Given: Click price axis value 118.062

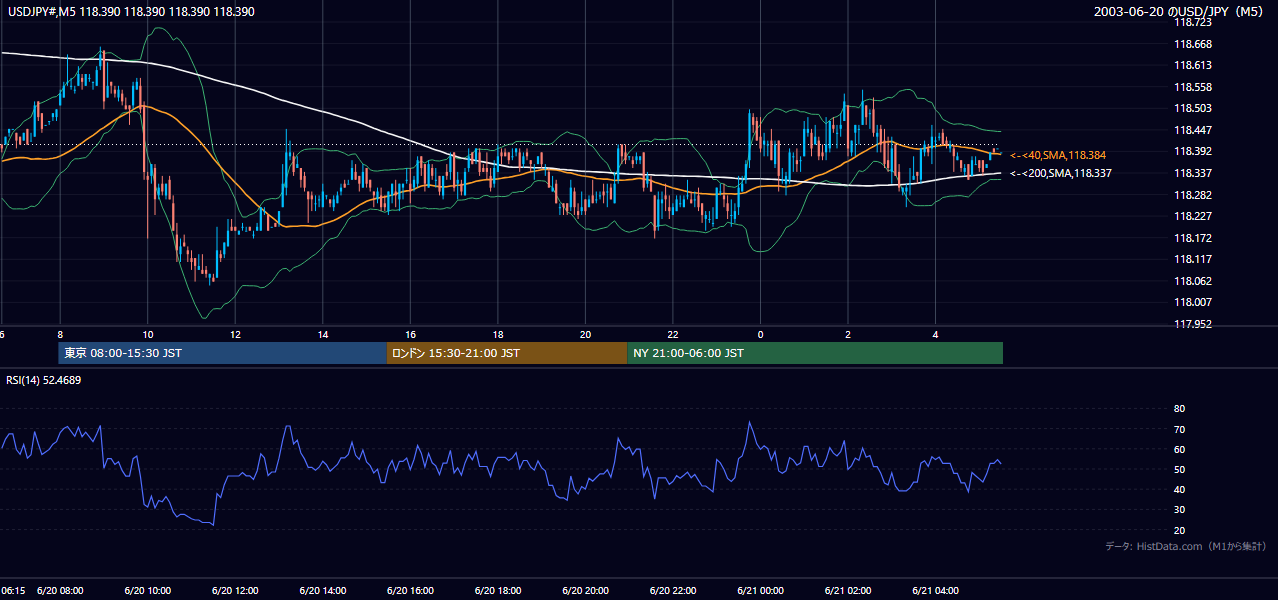Looking at the screenshot, I should point(1193,281).
